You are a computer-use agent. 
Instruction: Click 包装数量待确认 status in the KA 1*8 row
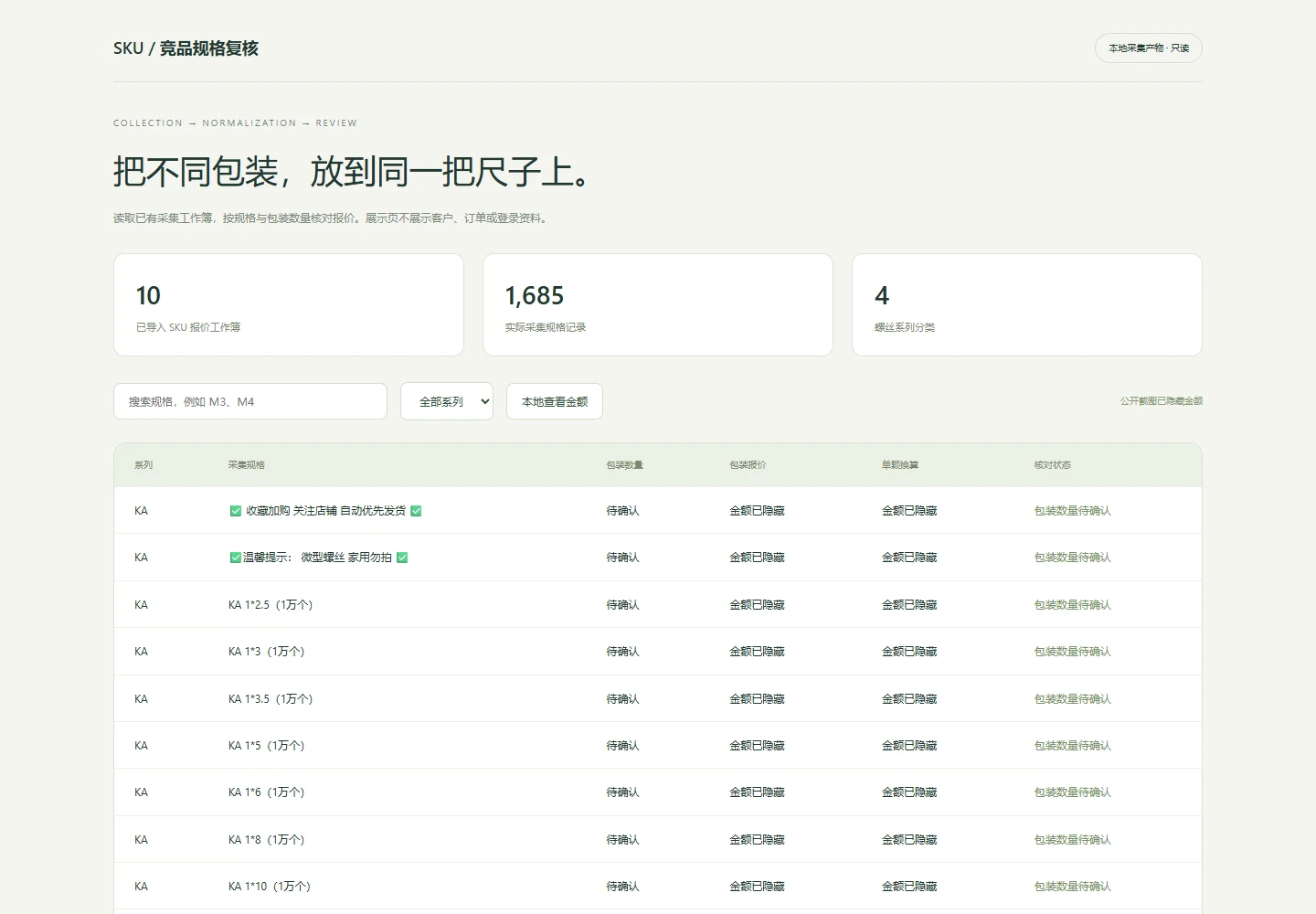[1073, 840]
